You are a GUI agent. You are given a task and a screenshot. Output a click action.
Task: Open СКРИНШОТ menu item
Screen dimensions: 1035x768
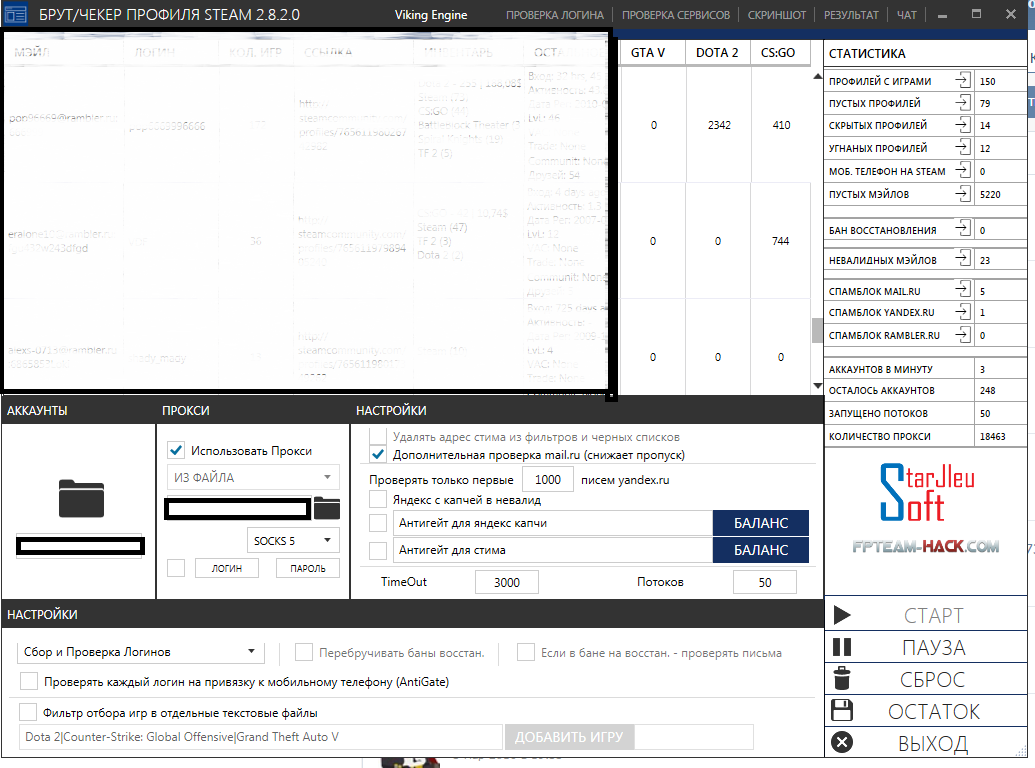coord(776,15)
